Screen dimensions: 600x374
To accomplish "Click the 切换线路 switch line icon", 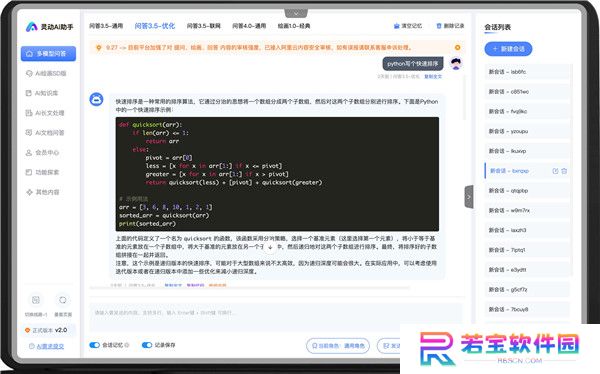I will point(36,300).
